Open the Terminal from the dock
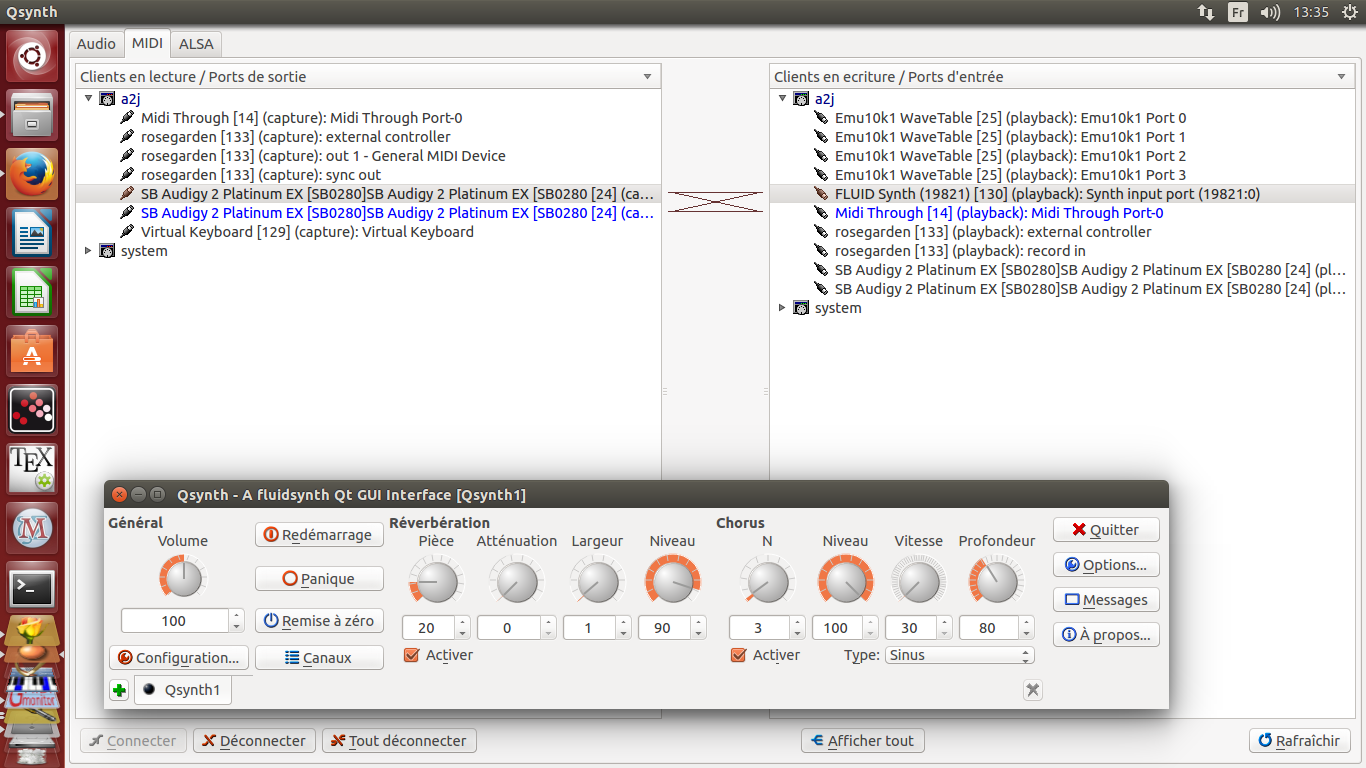Screen dimensions: 1366x768 (32, 587)
